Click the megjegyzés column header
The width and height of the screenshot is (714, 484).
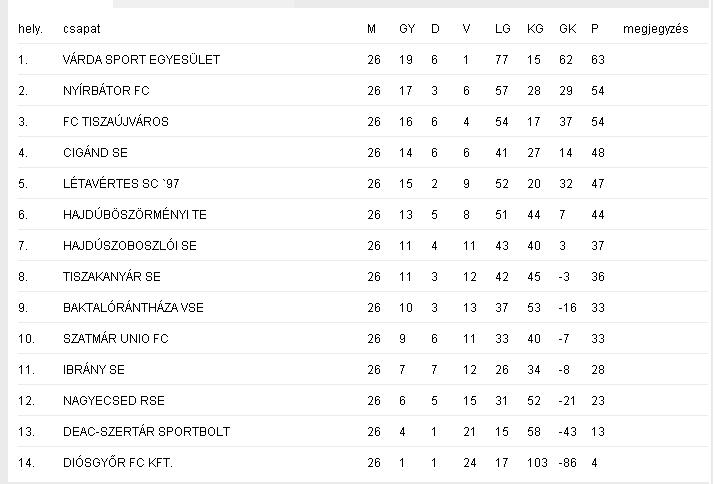point(656,29)
